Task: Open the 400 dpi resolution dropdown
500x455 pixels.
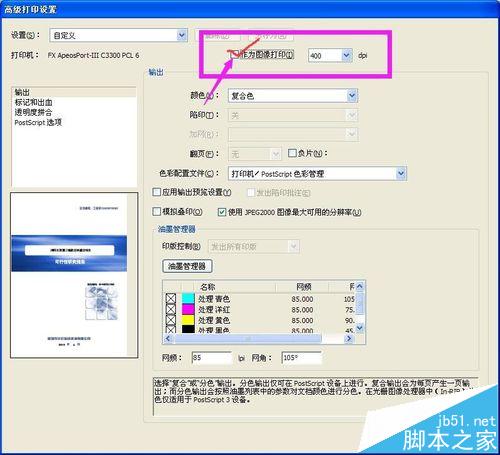Action: click(x=330, y=55)
